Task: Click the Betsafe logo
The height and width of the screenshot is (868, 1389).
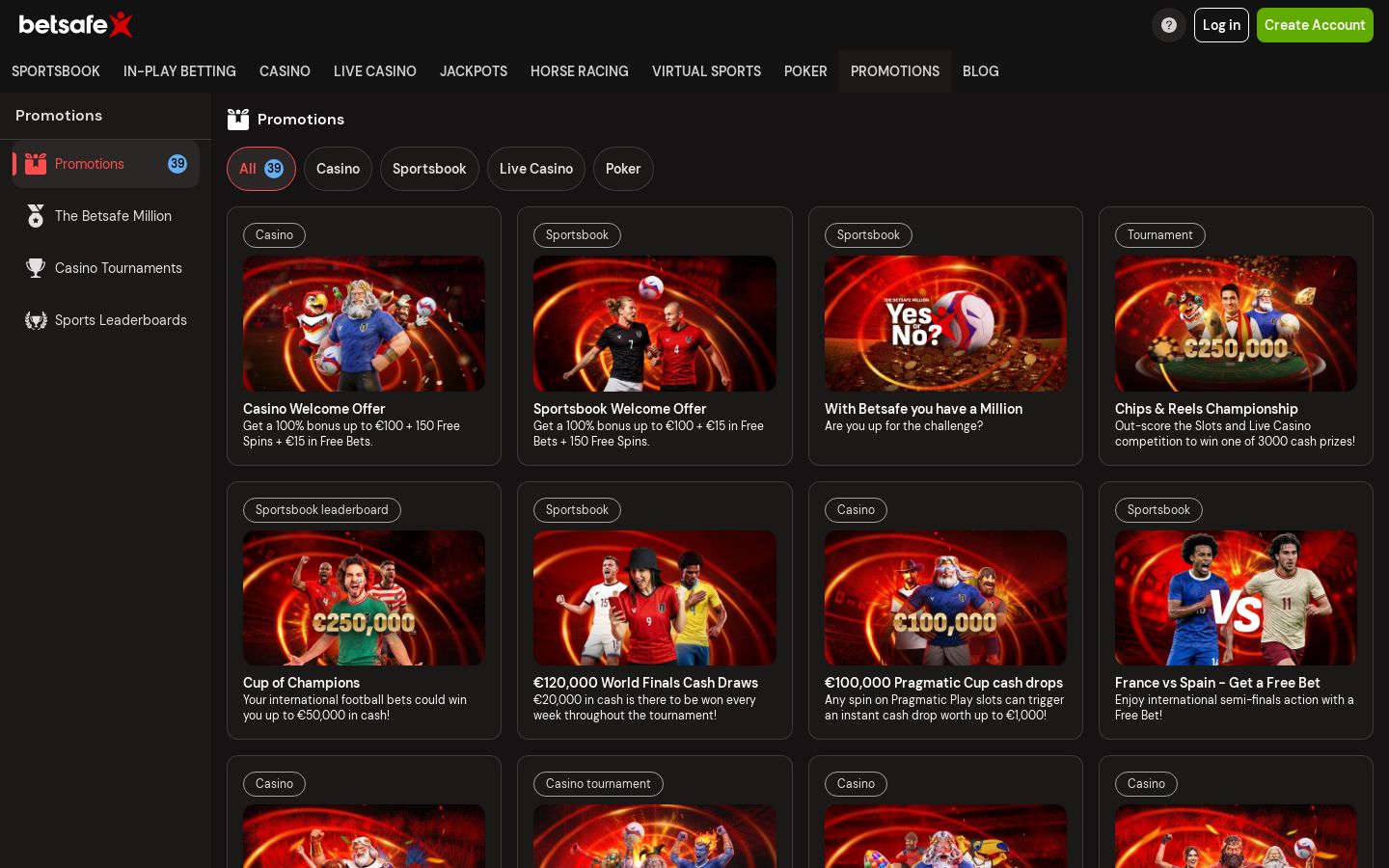Action: click(x=76, y=24)
